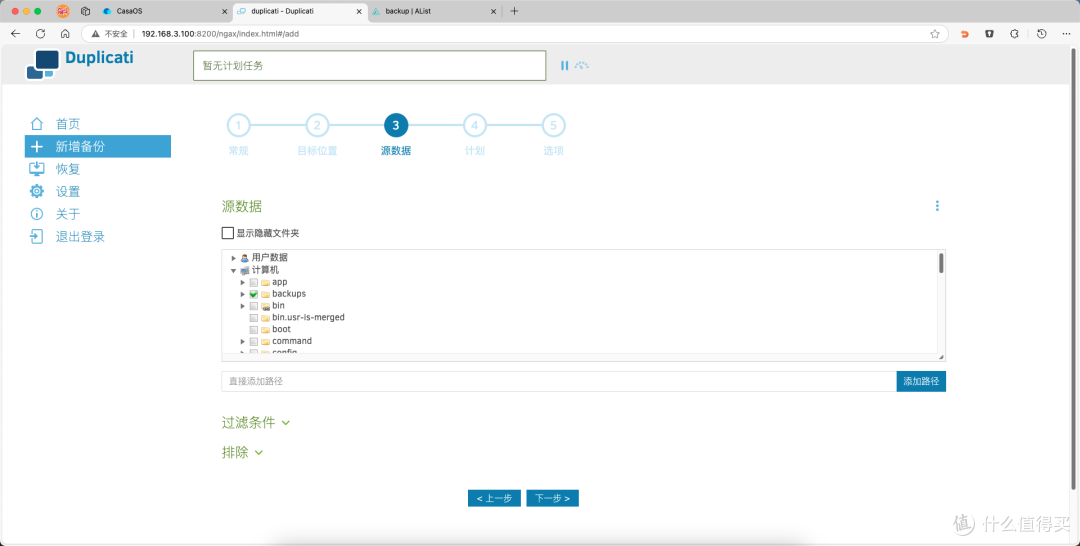1080x546 pixels.
Task: Open the browser more options ellipsis
Action: (x=1066, y=34)
